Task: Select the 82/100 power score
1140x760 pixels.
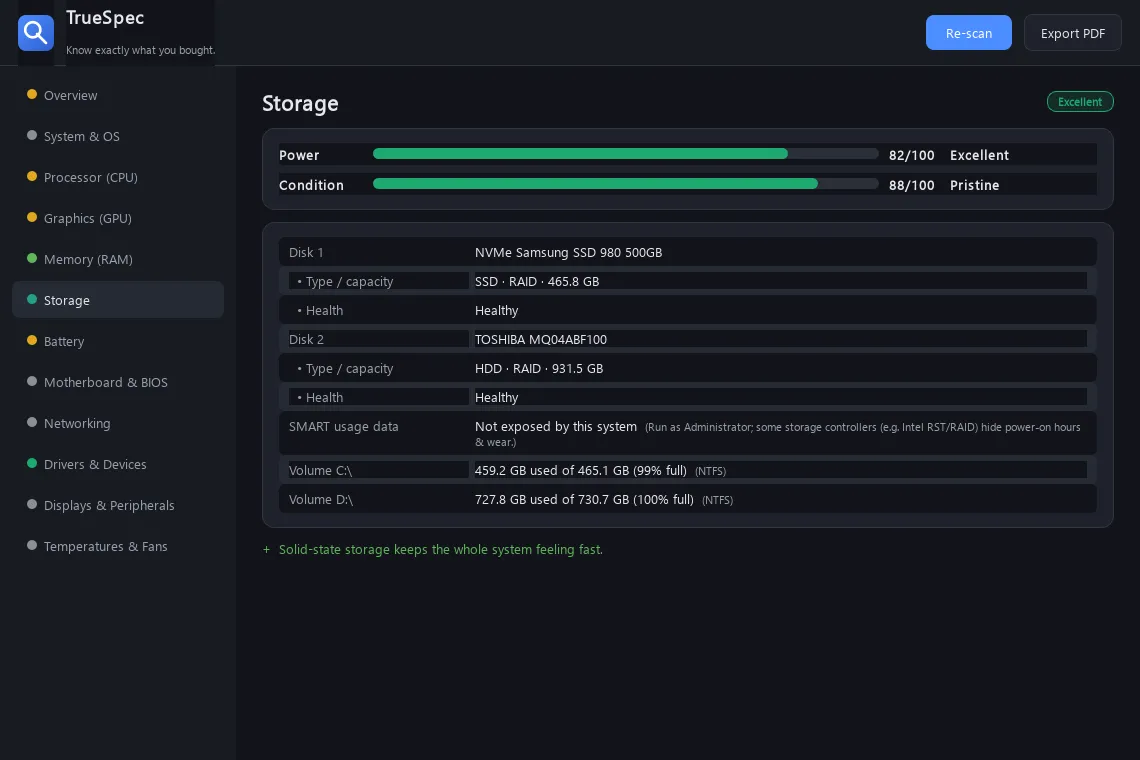Action: (x=911, y=155)
